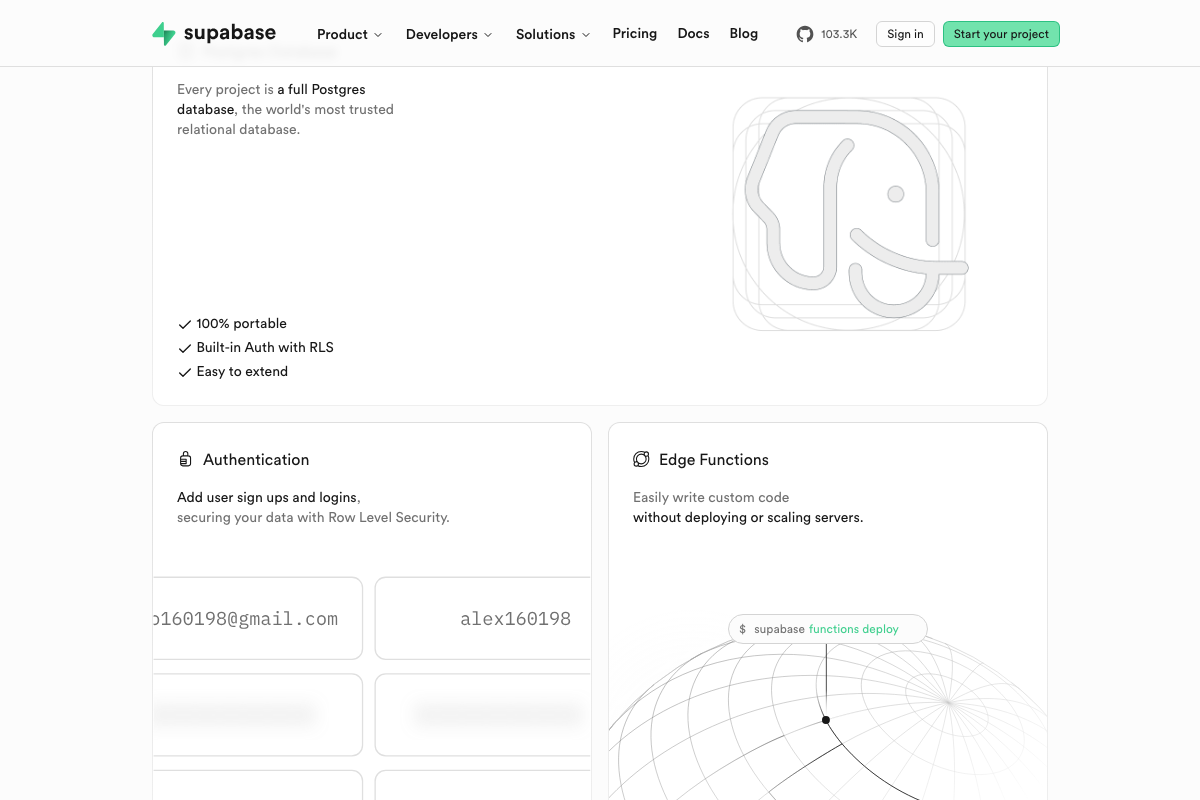Click the Sign in button

[x=905, y=34]
